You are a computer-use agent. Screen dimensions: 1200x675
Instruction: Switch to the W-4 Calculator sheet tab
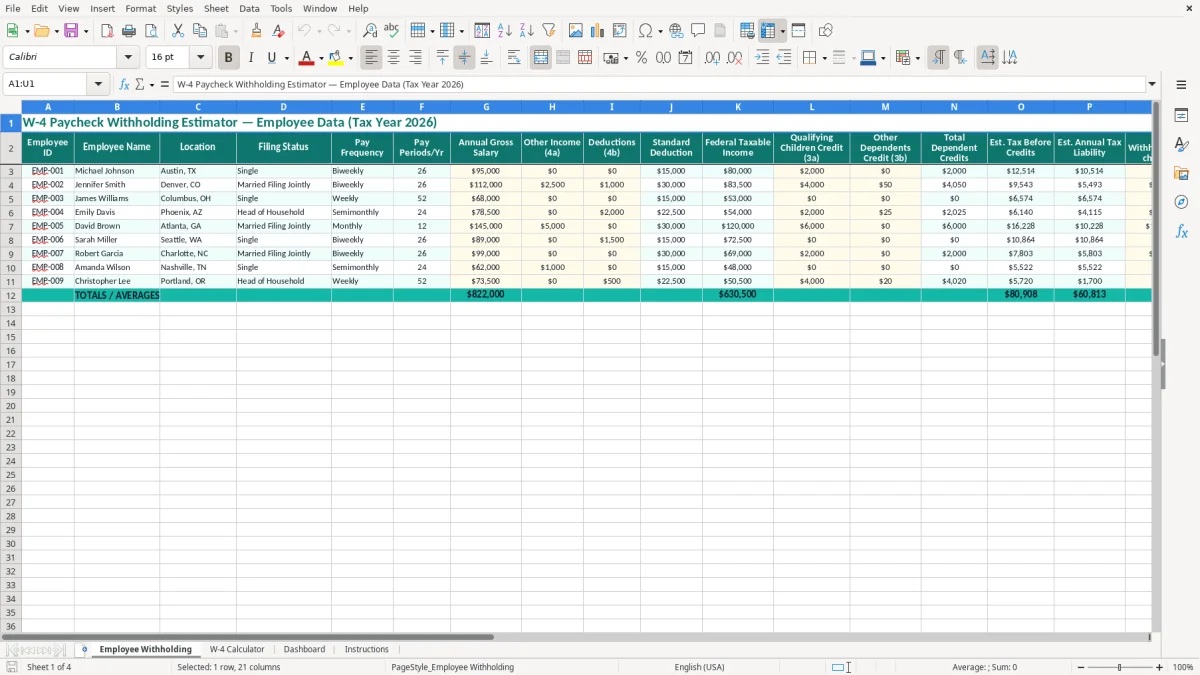[x=237, y=649]
